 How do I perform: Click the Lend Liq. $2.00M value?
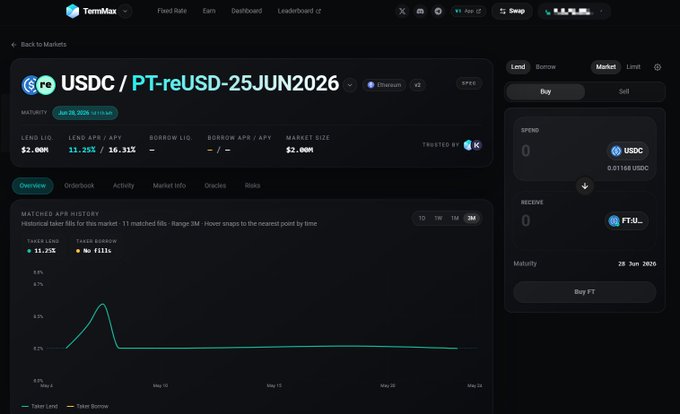coord(35,150)
